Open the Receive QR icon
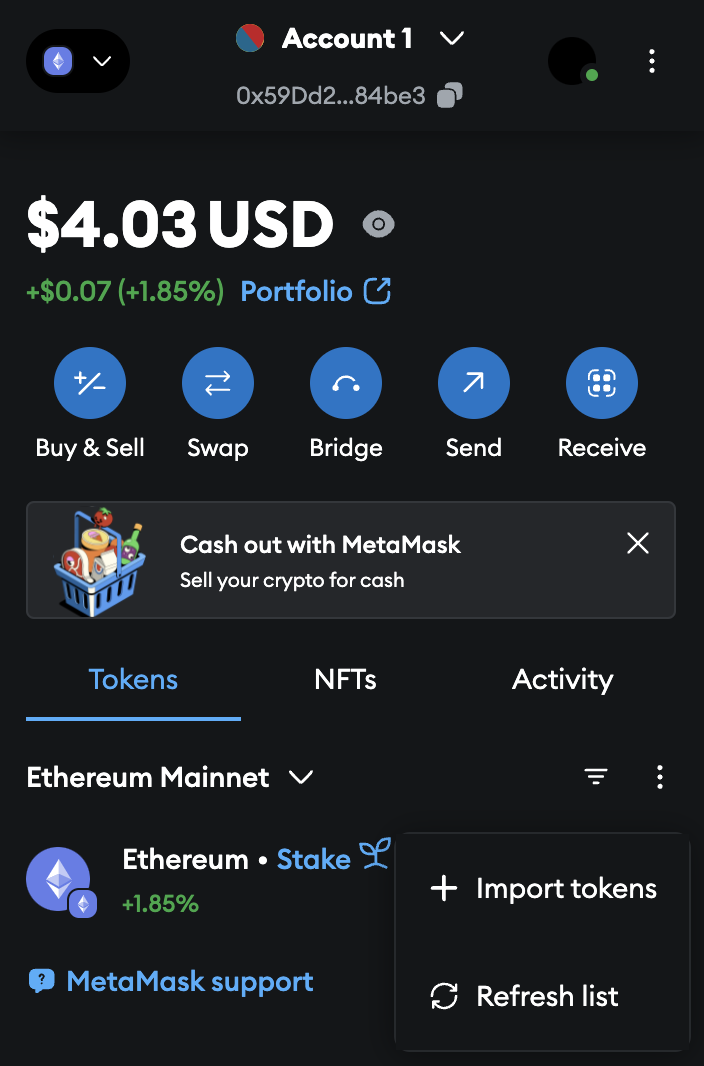The image size is (704, 1066). tap(601, 382)
